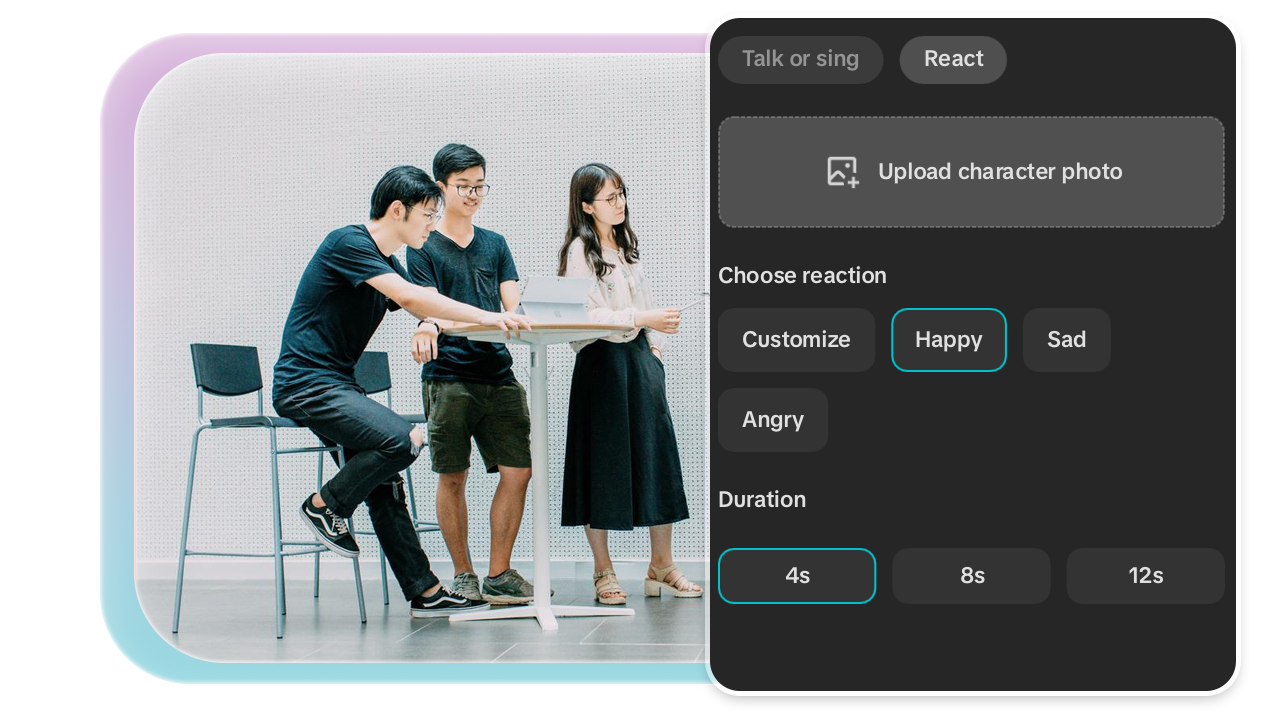The height and width of the screenshot is (720, 1280).
Task: Click the "Upload character photo" text label
Action: (x=1000, y=171)
